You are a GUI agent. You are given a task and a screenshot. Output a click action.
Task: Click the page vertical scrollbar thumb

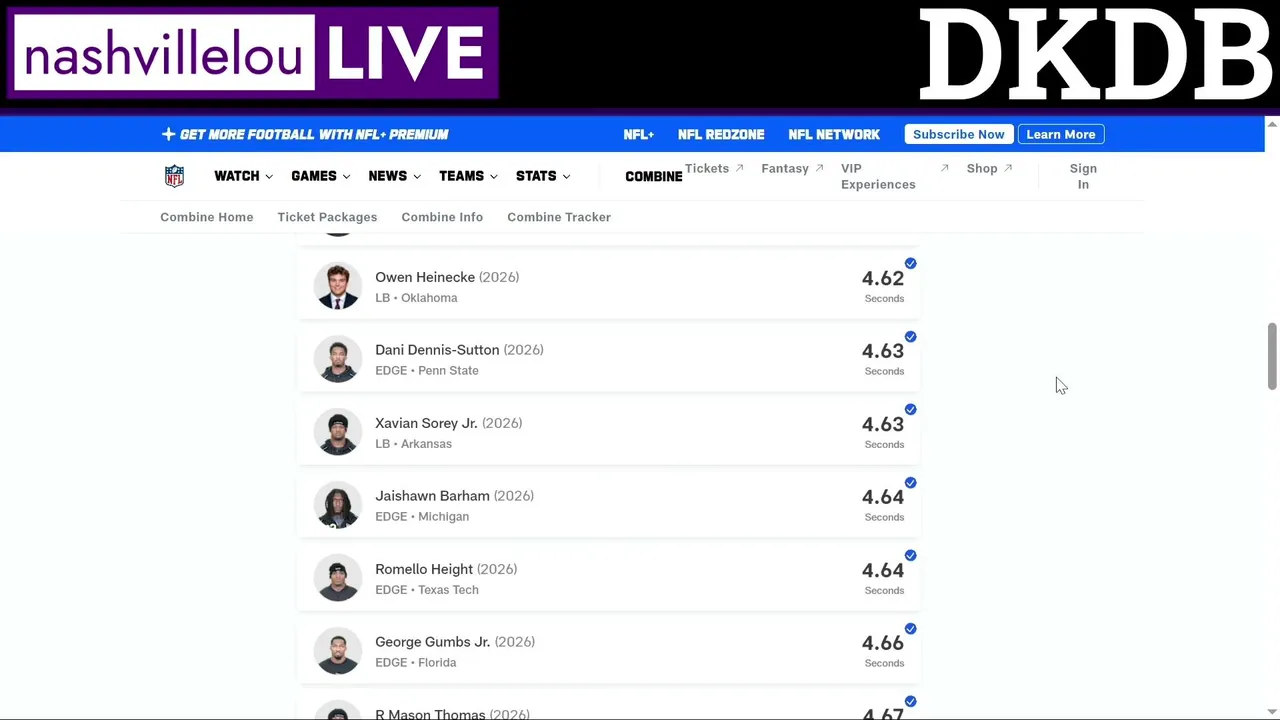tap(1272, 356)
